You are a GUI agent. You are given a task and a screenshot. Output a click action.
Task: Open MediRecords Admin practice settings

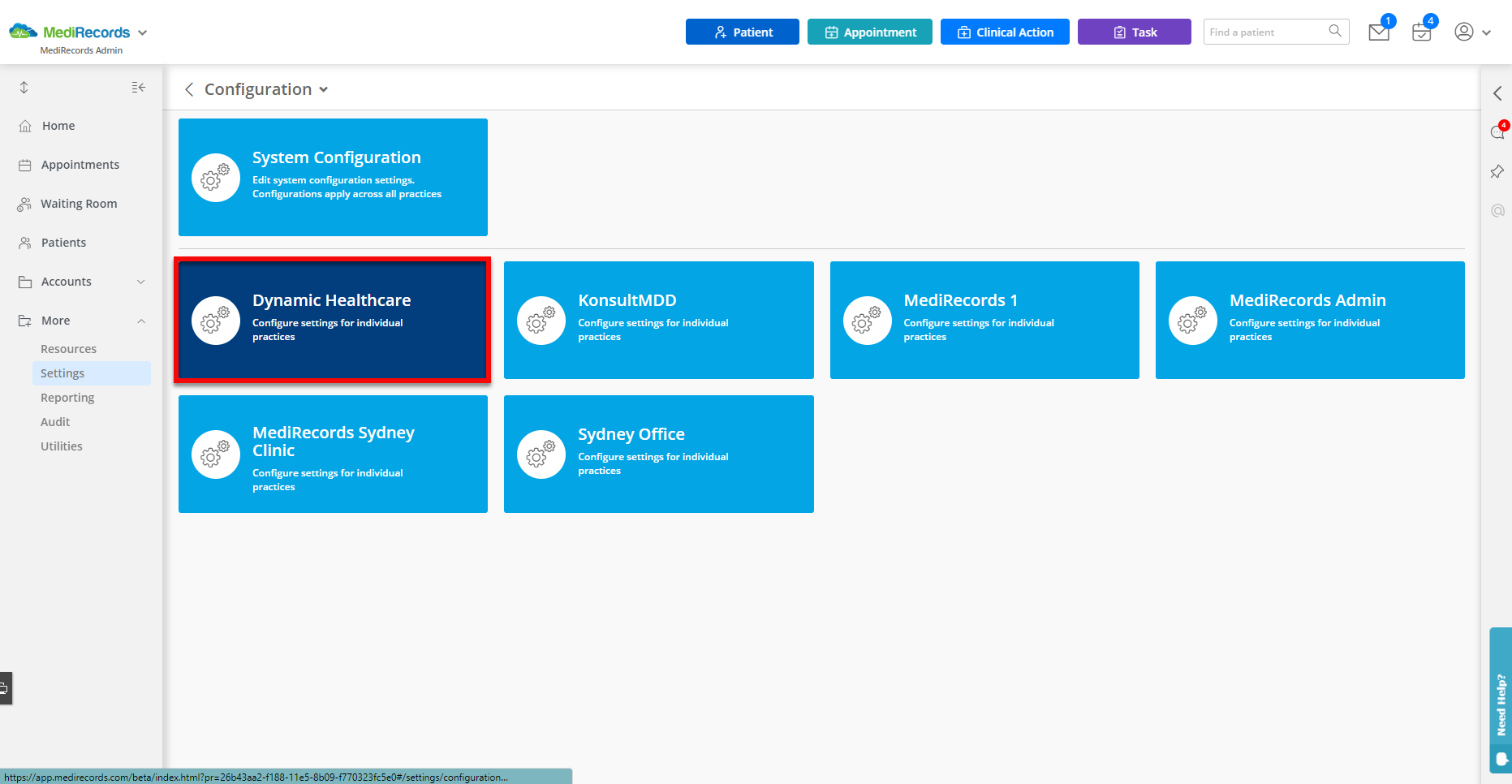1310,320
